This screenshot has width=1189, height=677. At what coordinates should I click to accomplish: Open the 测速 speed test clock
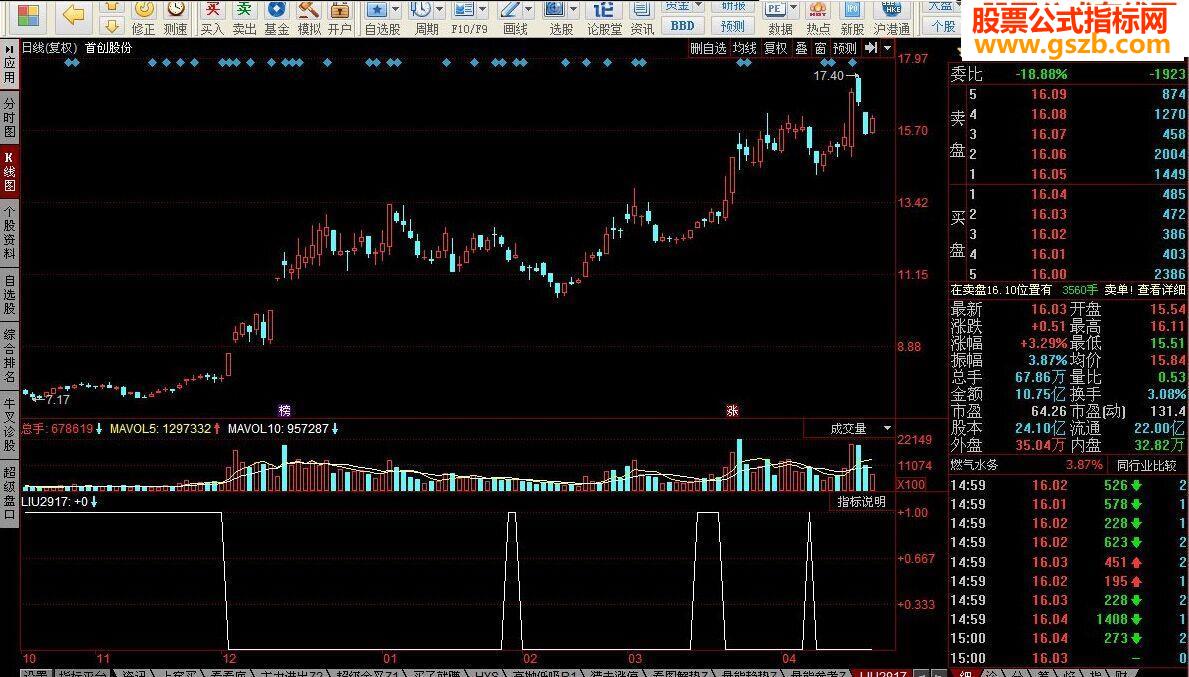click(175, 18)
